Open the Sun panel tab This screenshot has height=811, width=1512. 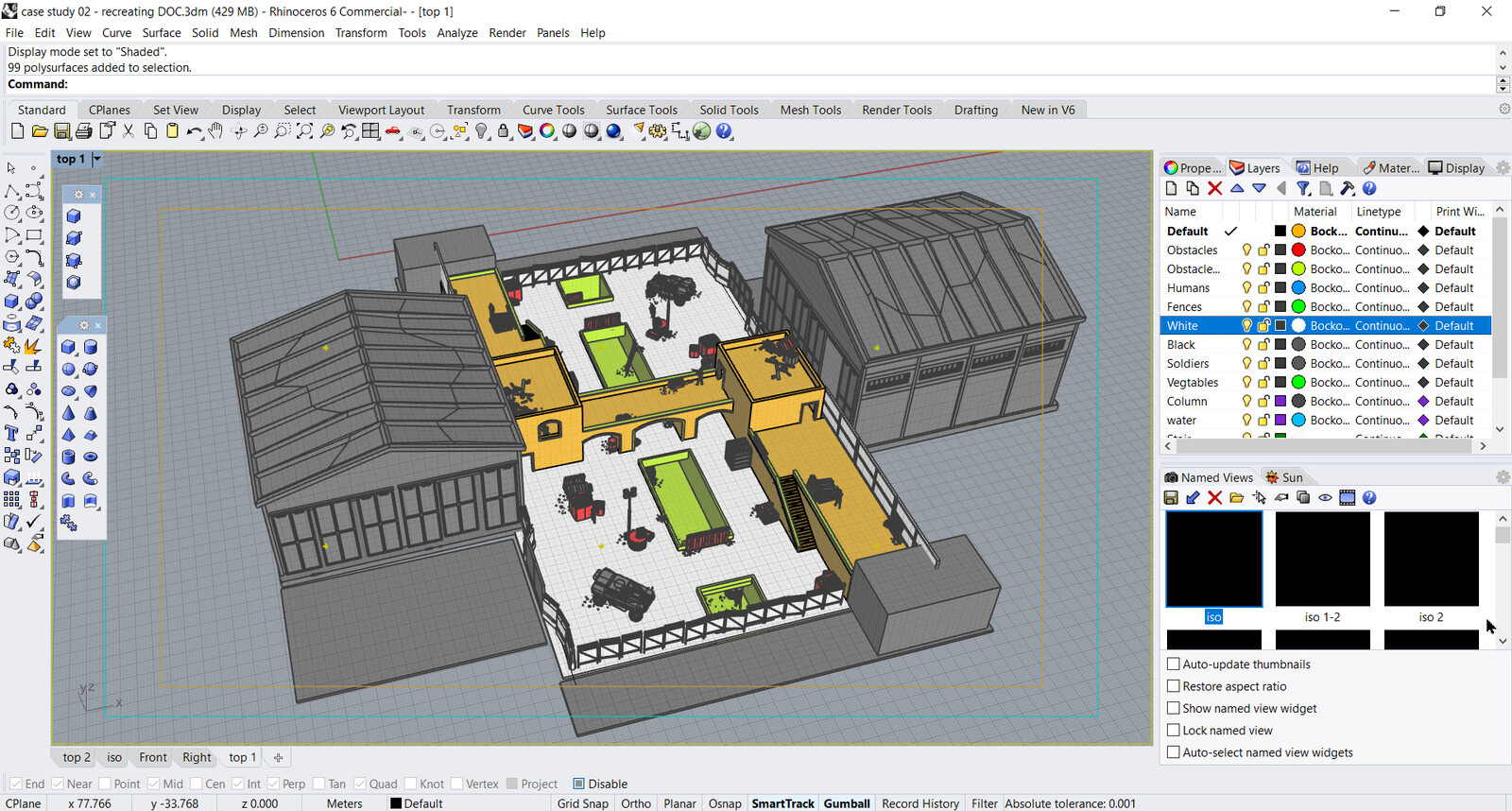(1284, 477)
